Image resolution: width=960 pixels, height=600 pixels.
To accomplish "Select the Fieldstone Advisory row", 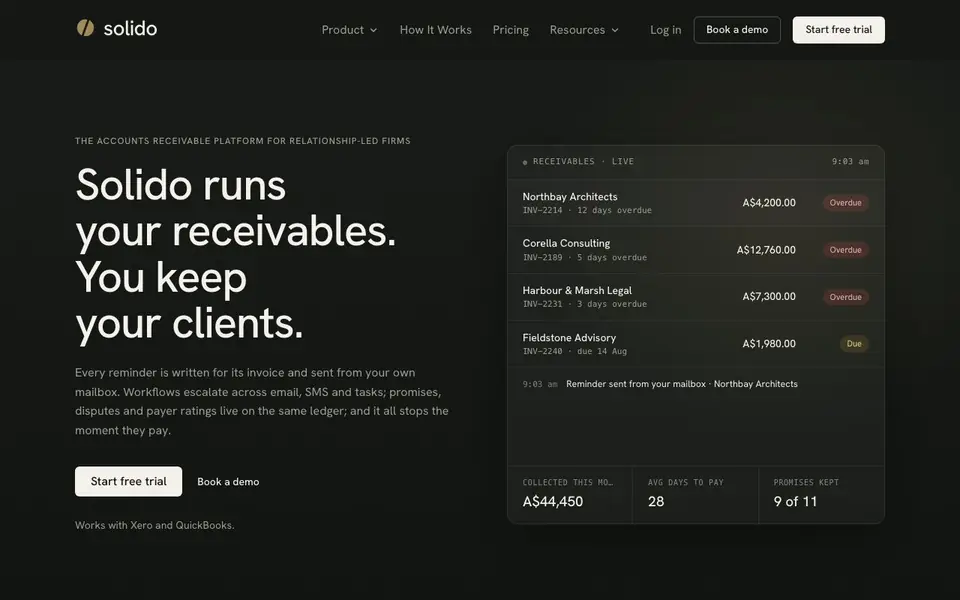I will click(696, 343).
